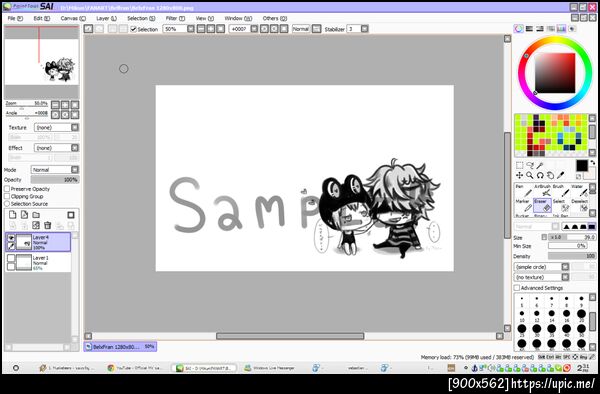Open the Window menu
Screen dimensions: 600x394
click(x=238, y=18)
